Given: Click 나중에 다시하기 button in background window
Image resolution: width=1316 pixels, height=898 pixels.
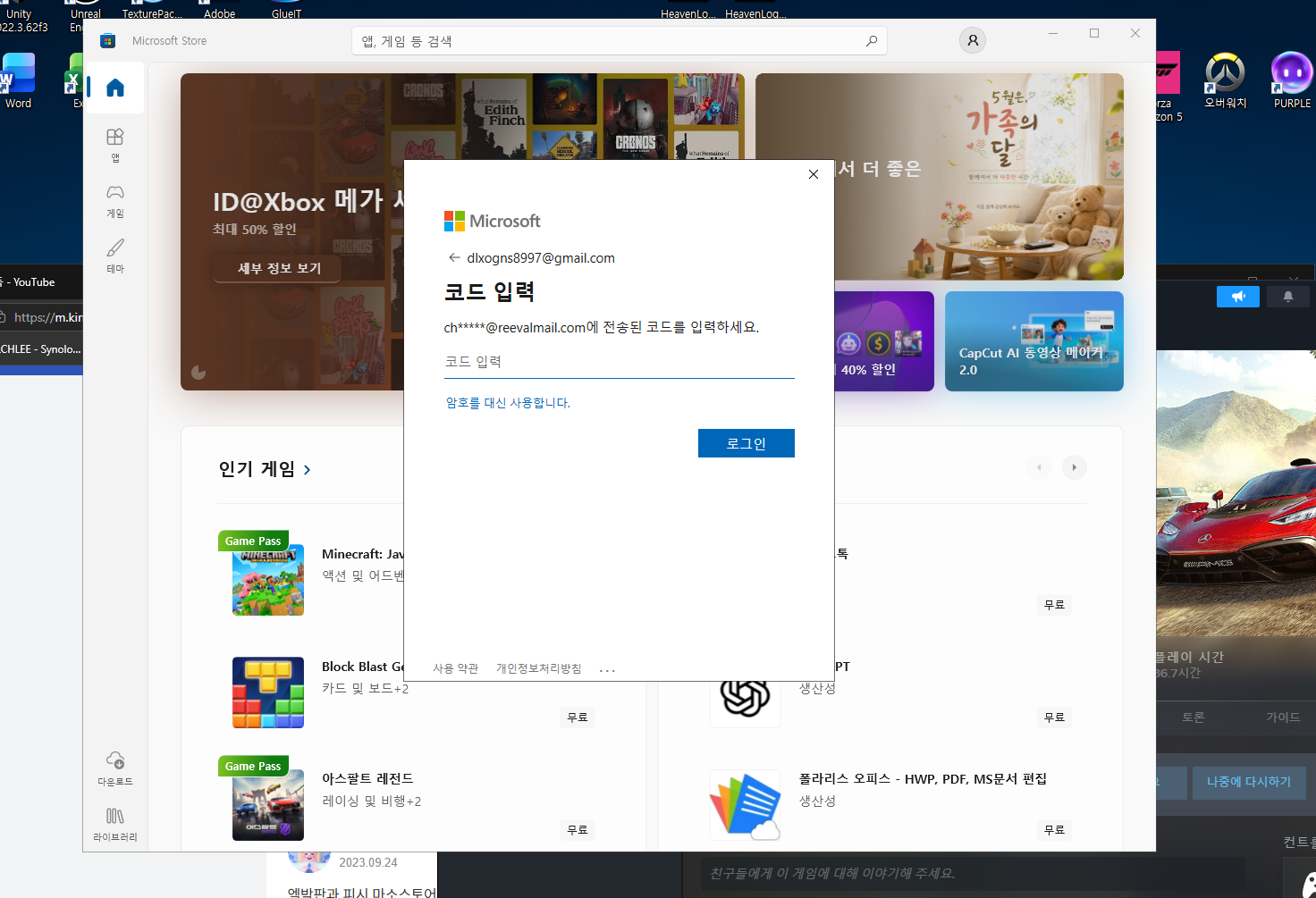Looking at the screenshot, I should pyautogui.click(x=1249, y=782).
